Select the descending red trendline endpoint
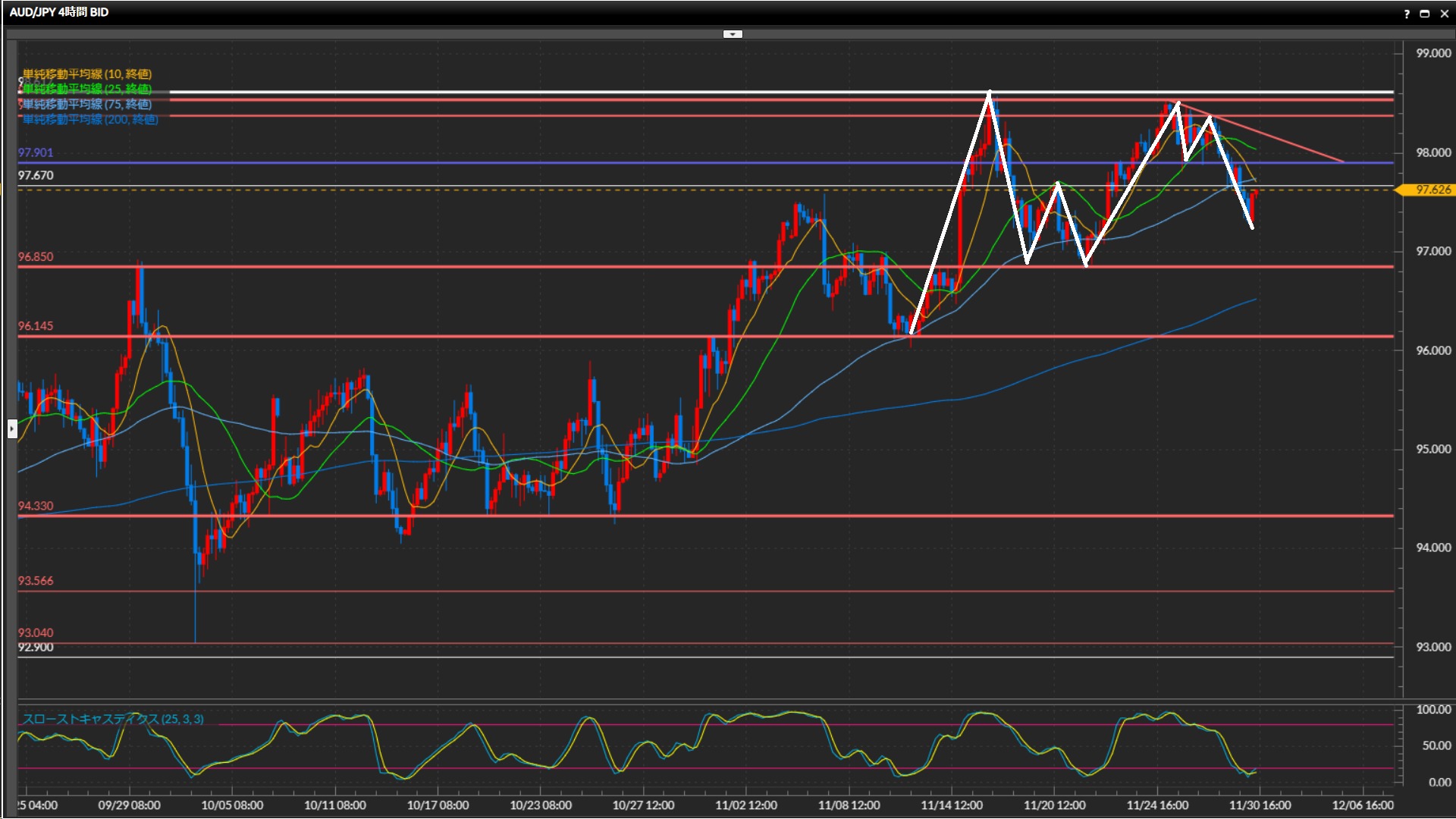The image size is (1456, 819). [x=1343, y=162]
